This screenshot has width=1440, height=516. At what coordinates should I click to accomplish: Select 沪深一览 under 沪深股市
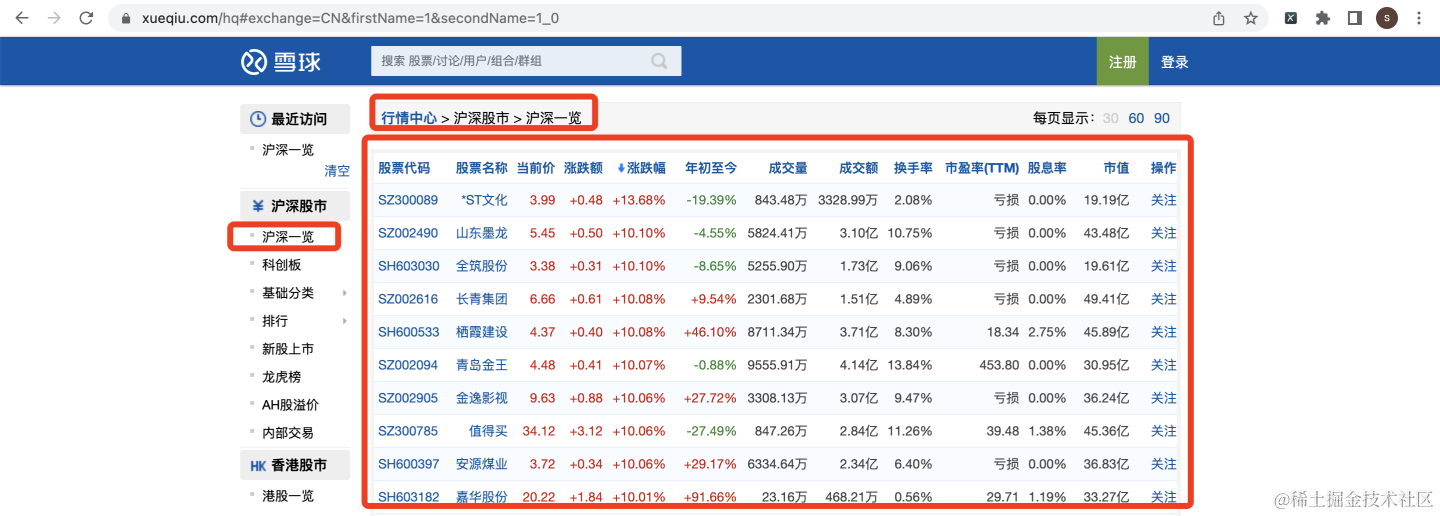pos(288,237)
